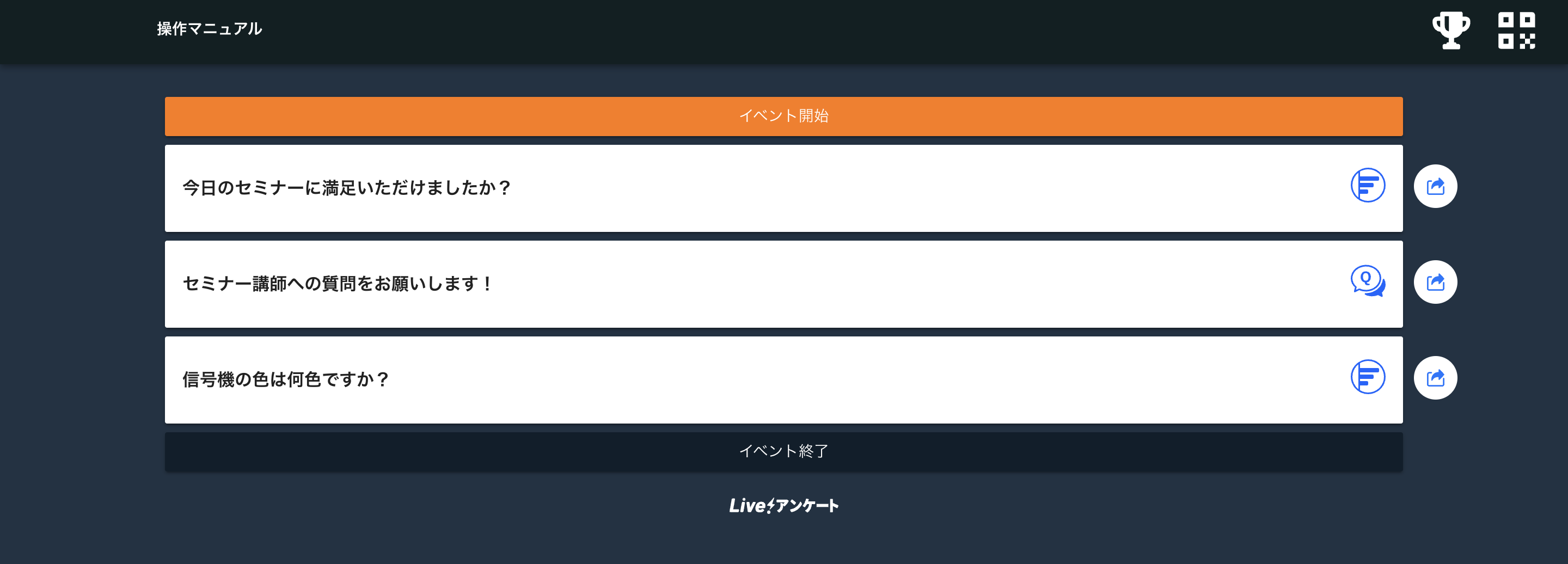Click the orange イベント開始 label text
The image size is (1568, 564).
tap(783, 116)
